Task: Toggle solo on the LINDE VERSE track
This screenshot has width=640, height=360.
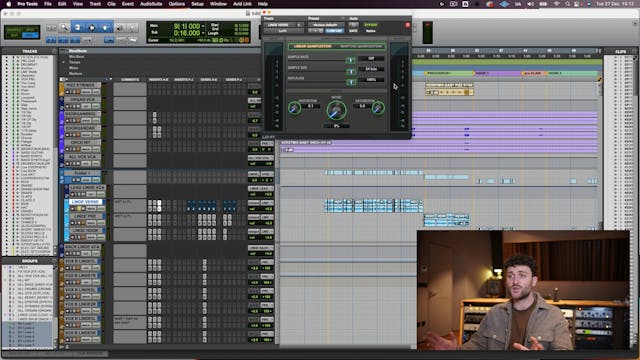Action: (78, 209)
